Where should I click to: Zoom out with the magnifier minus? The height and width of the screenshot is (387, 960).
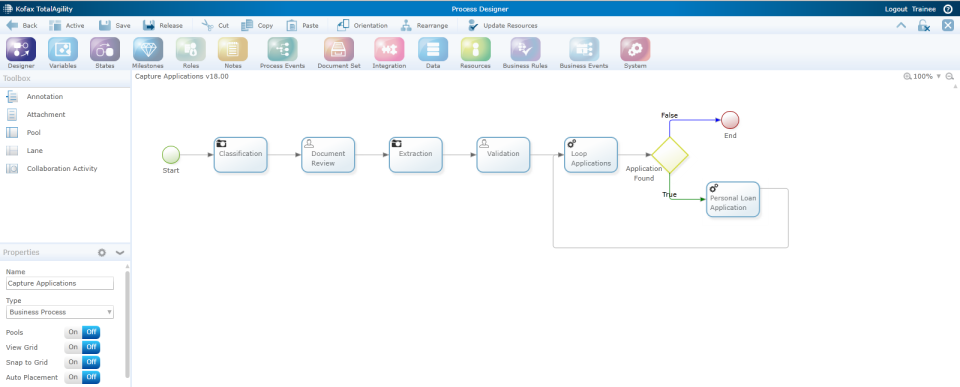click(950, 77)
